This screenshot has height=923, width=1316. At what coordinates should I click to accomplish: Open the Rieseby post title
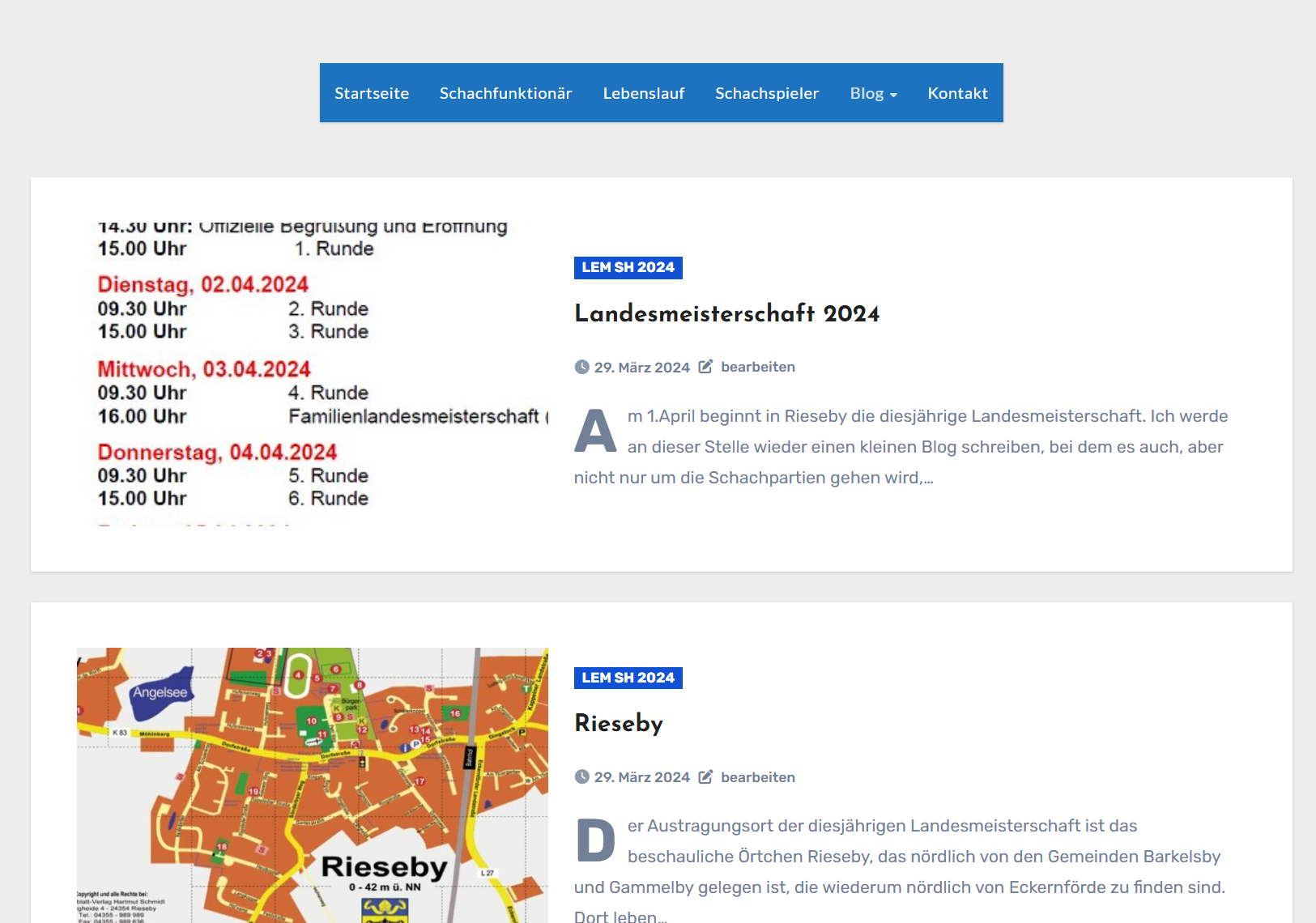click(619, 723)
